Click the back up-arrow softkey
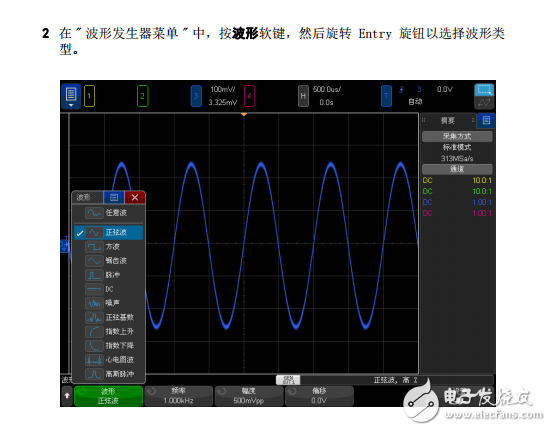This screenshot has height=431, width=551. (x=67, y=396)
